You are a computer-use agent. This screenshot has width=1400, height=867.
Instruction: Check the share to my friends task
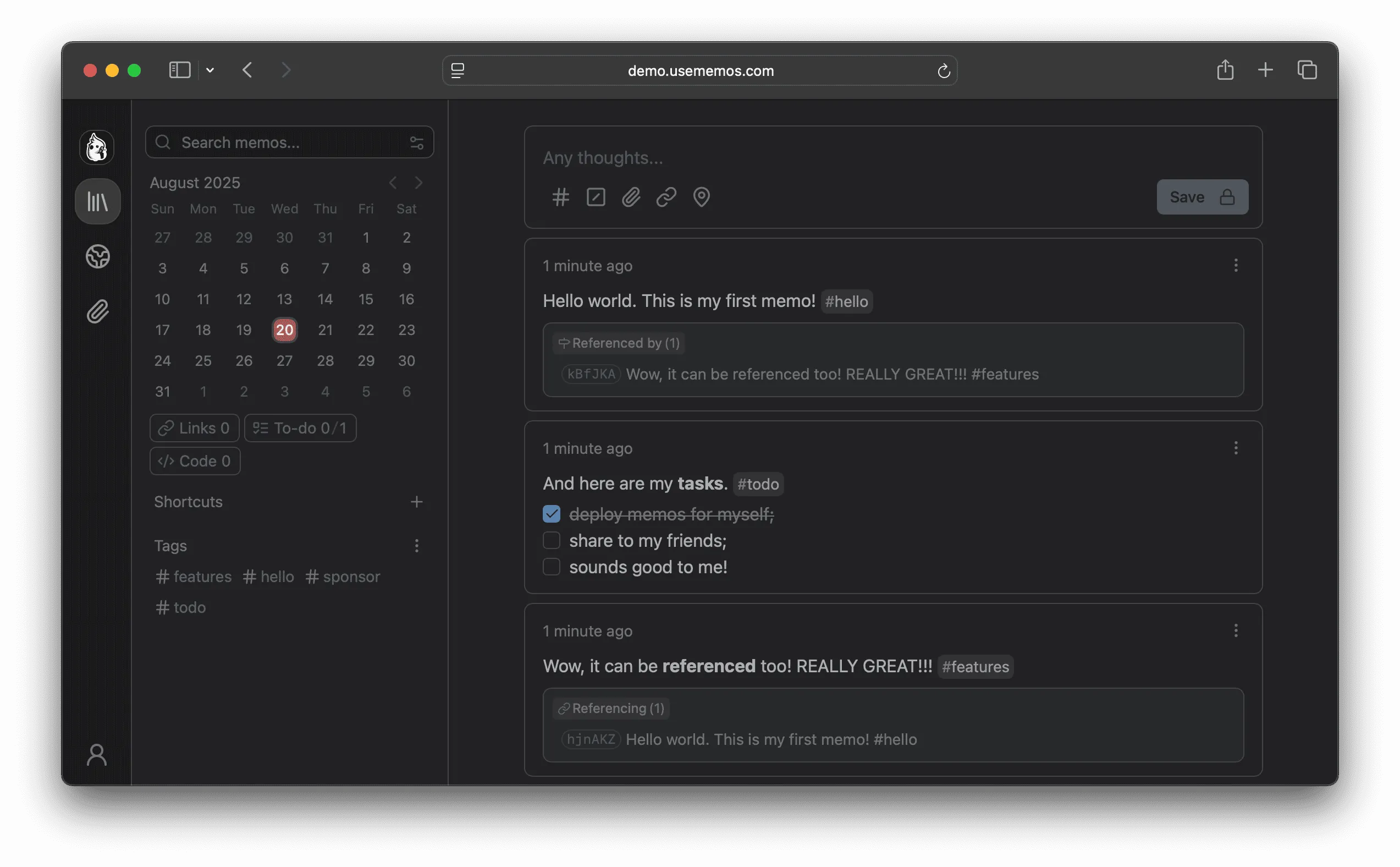point(551,540)
